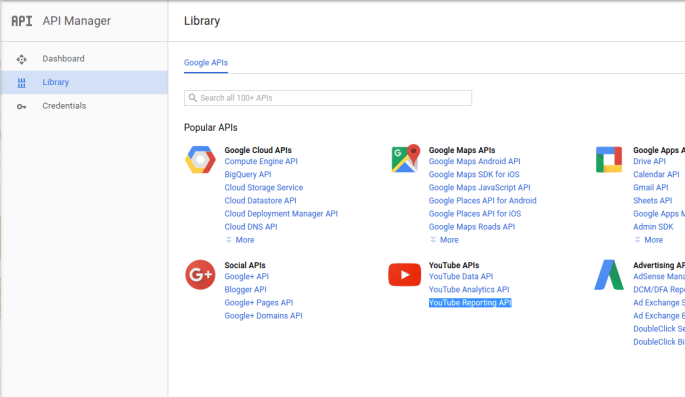Open highlighted YouTube Reporting API link

[470, 303]
